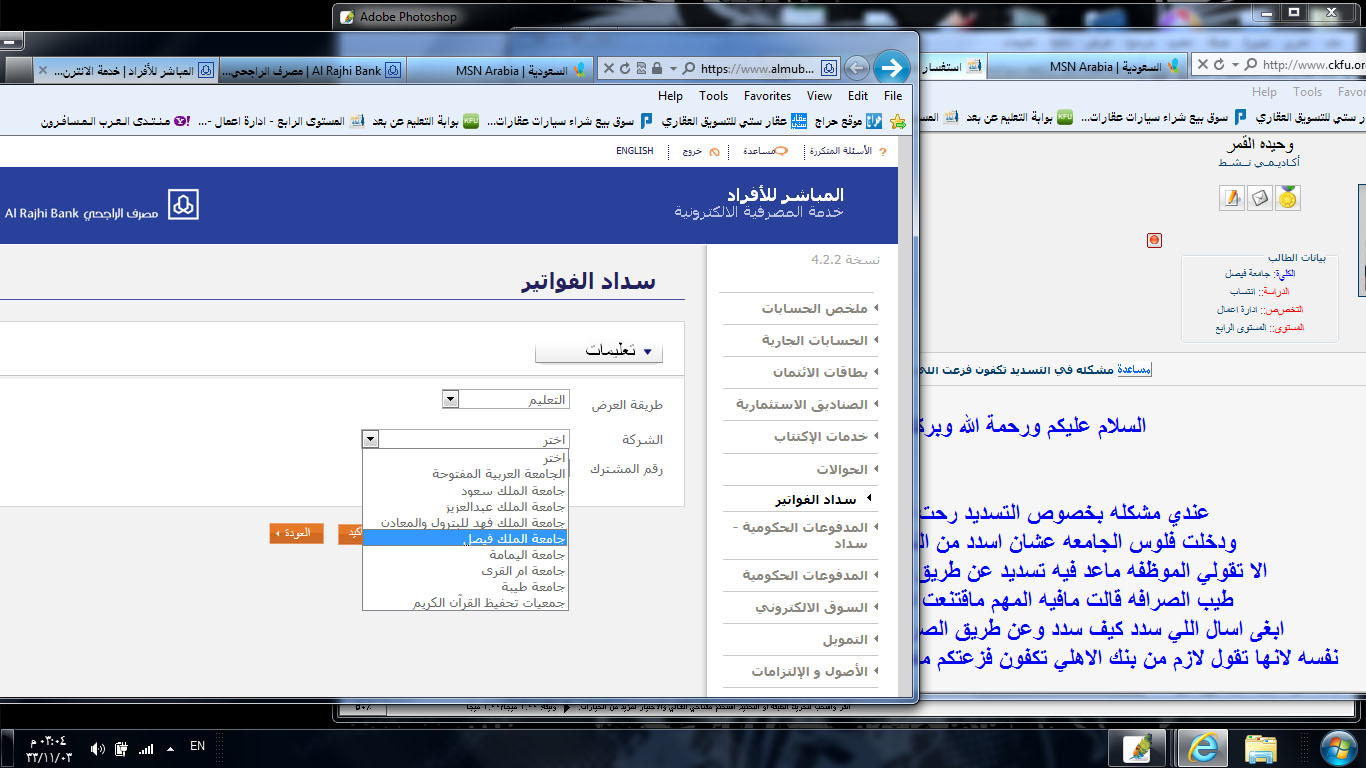This screenshot has width=1366, height=768.
Task: Click the notepad pencil icon in forum window
Action: 1232,198
